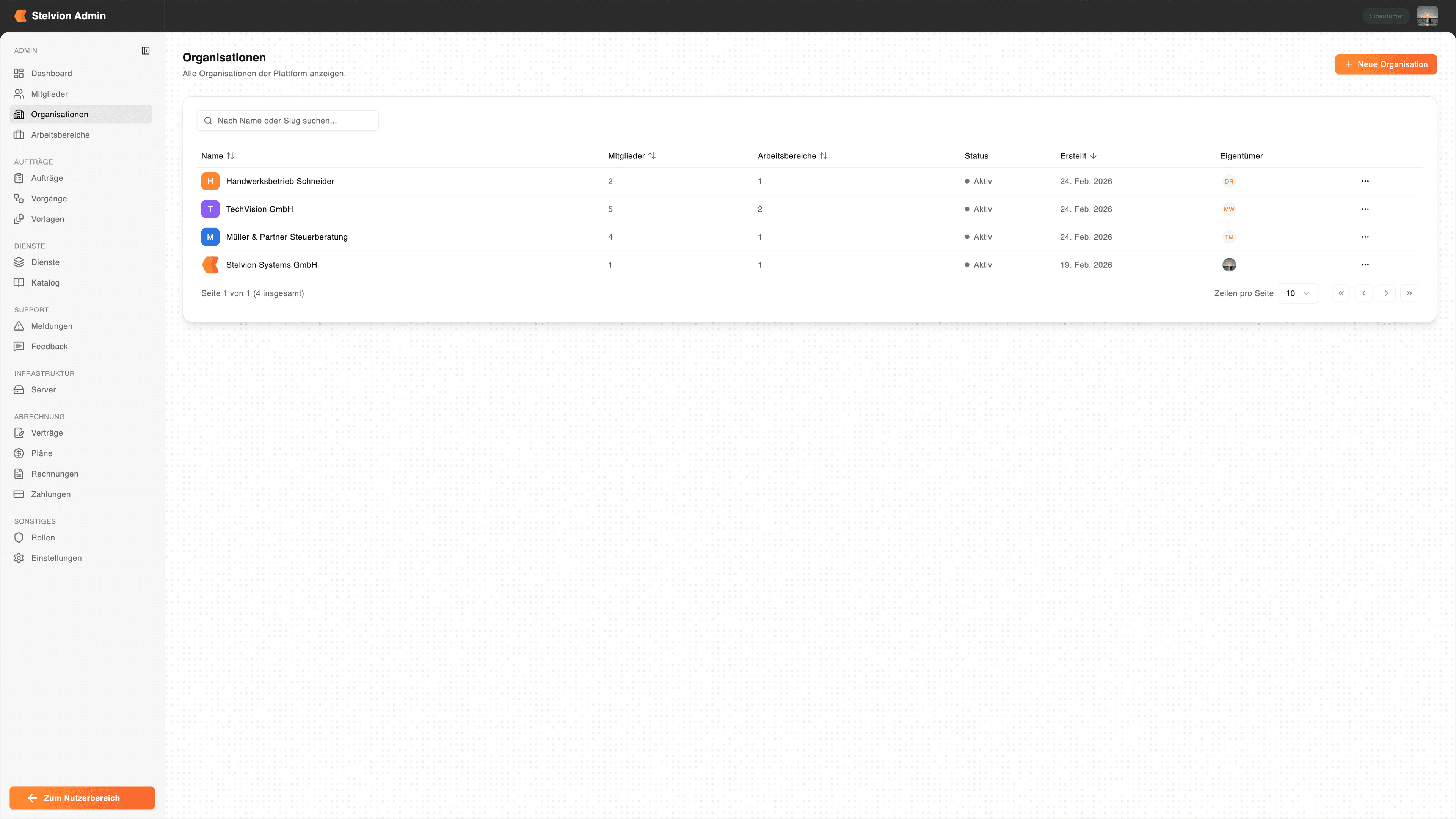Click the Stelvion Admin logo
This screenshot has width=1456, height=819.
21,16
